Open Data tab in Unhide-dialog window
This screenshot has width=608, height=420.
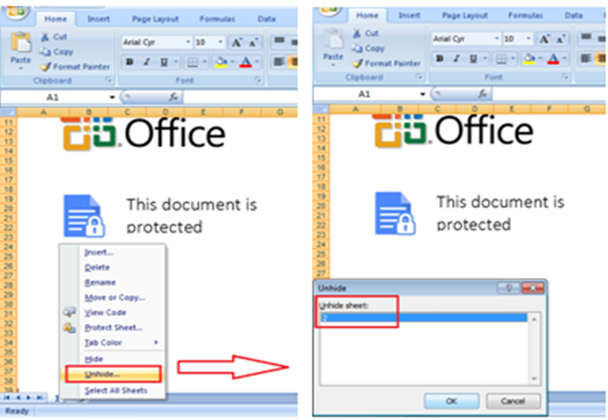573,16
